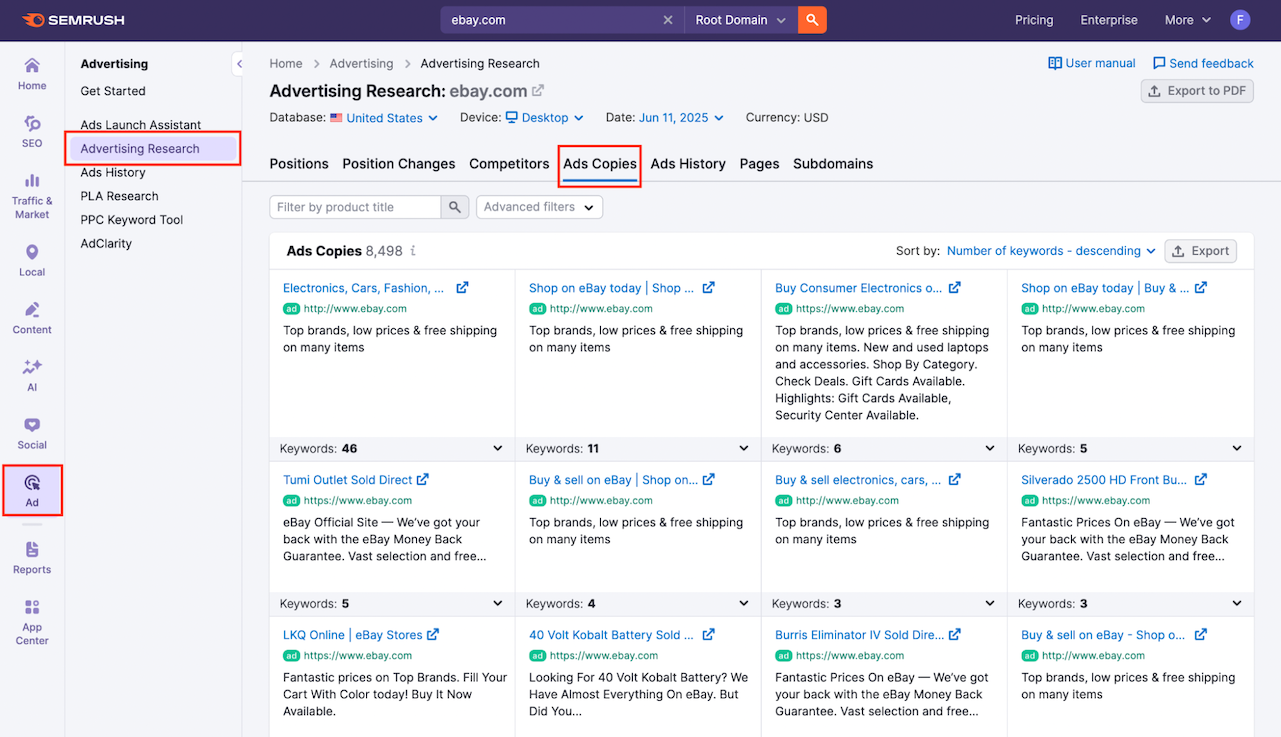Image resolution: width=1281 pixels, height=737 pixels.
Task: Collapse the Advertising side panel
Action: click(x=238, y=64)
